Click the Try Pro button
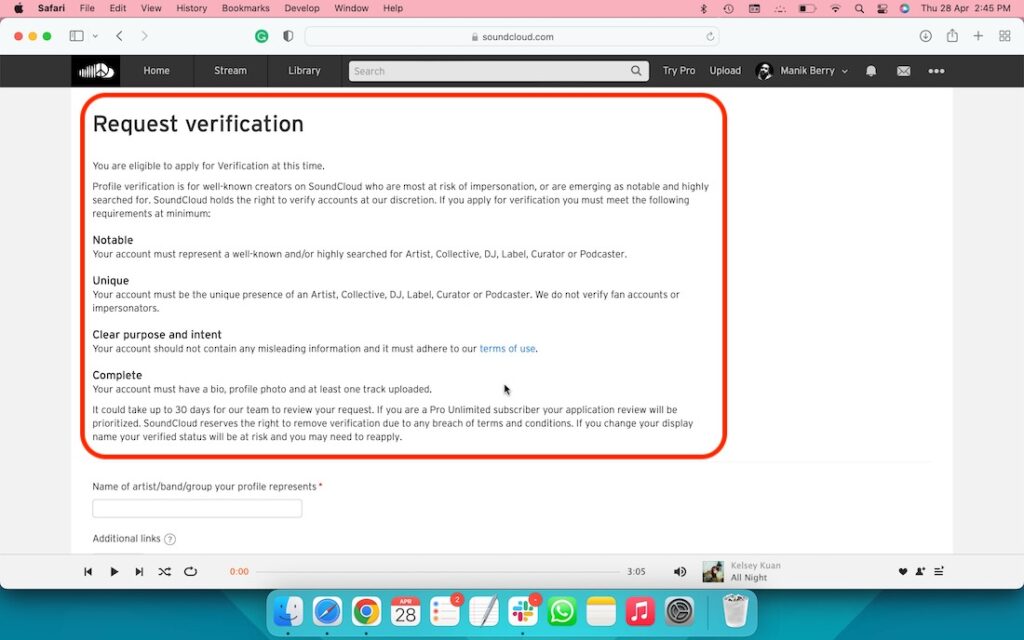 point(679,71)
